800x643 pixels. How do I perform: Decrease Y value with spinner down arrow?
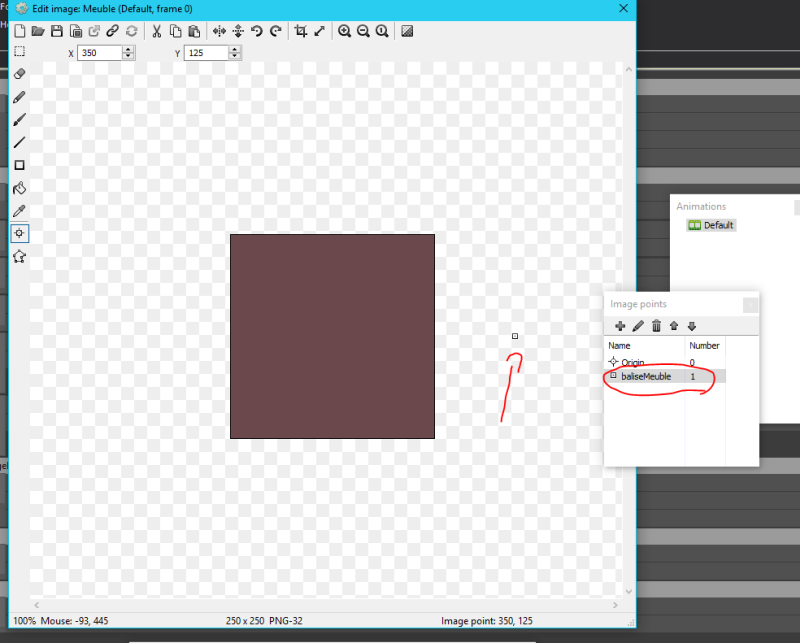[235, 56]
